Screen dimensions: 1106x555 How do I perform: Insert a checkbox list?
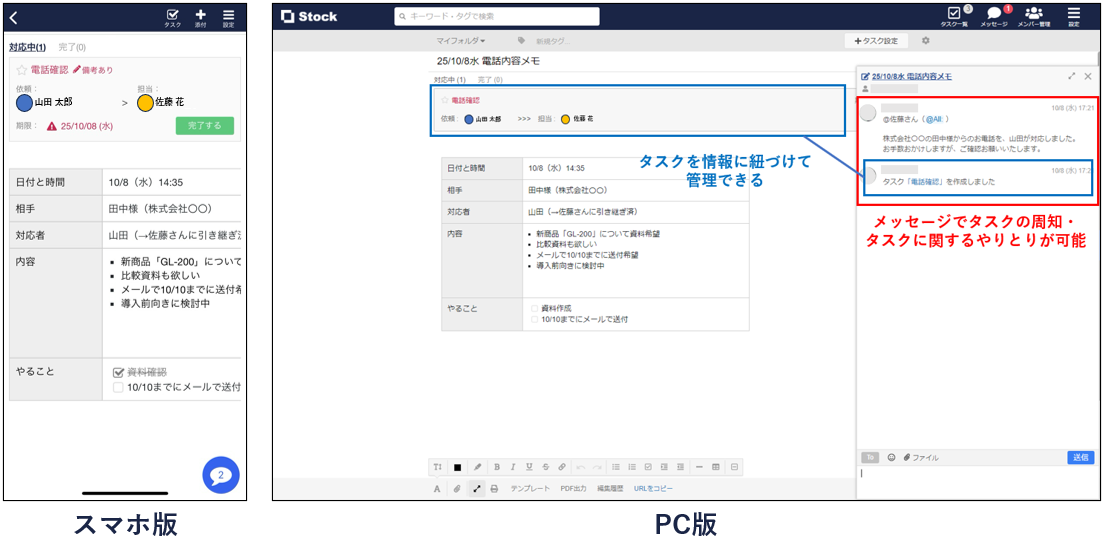click(648, 467)
